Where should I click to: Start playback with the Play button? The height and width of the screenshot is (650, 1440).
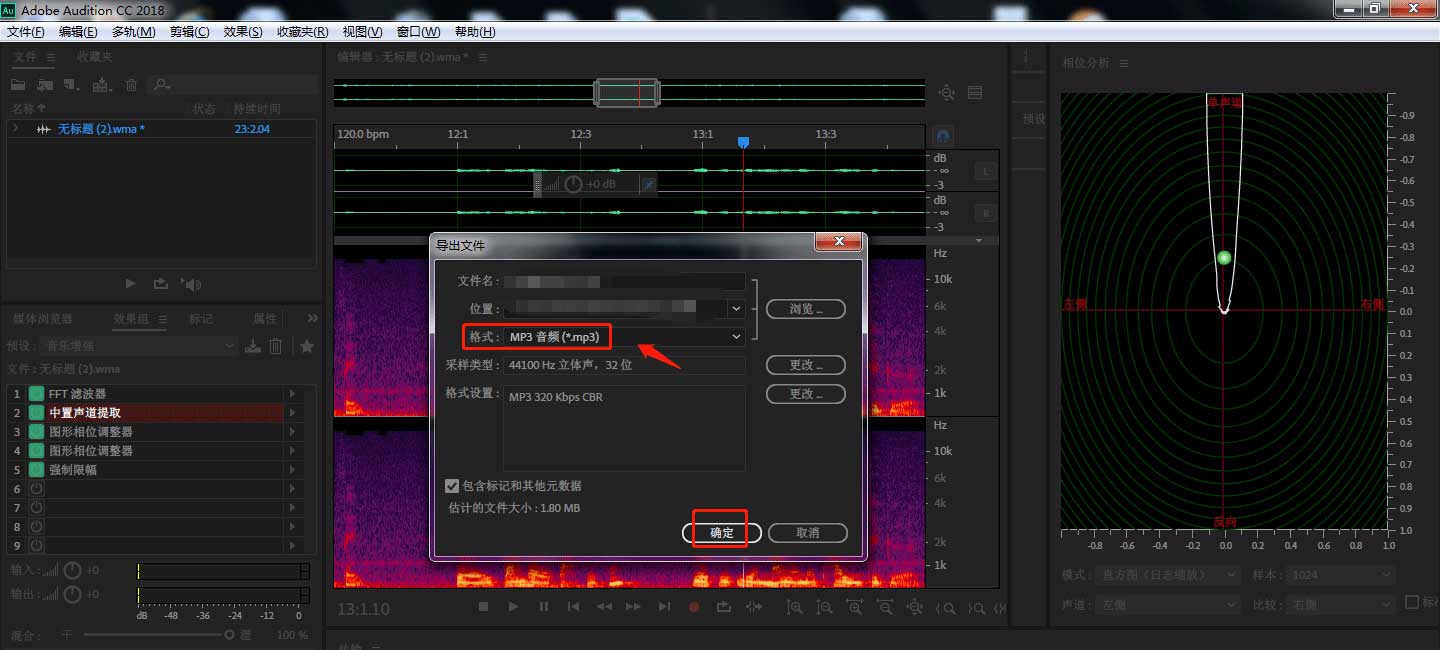pos(513,607)
